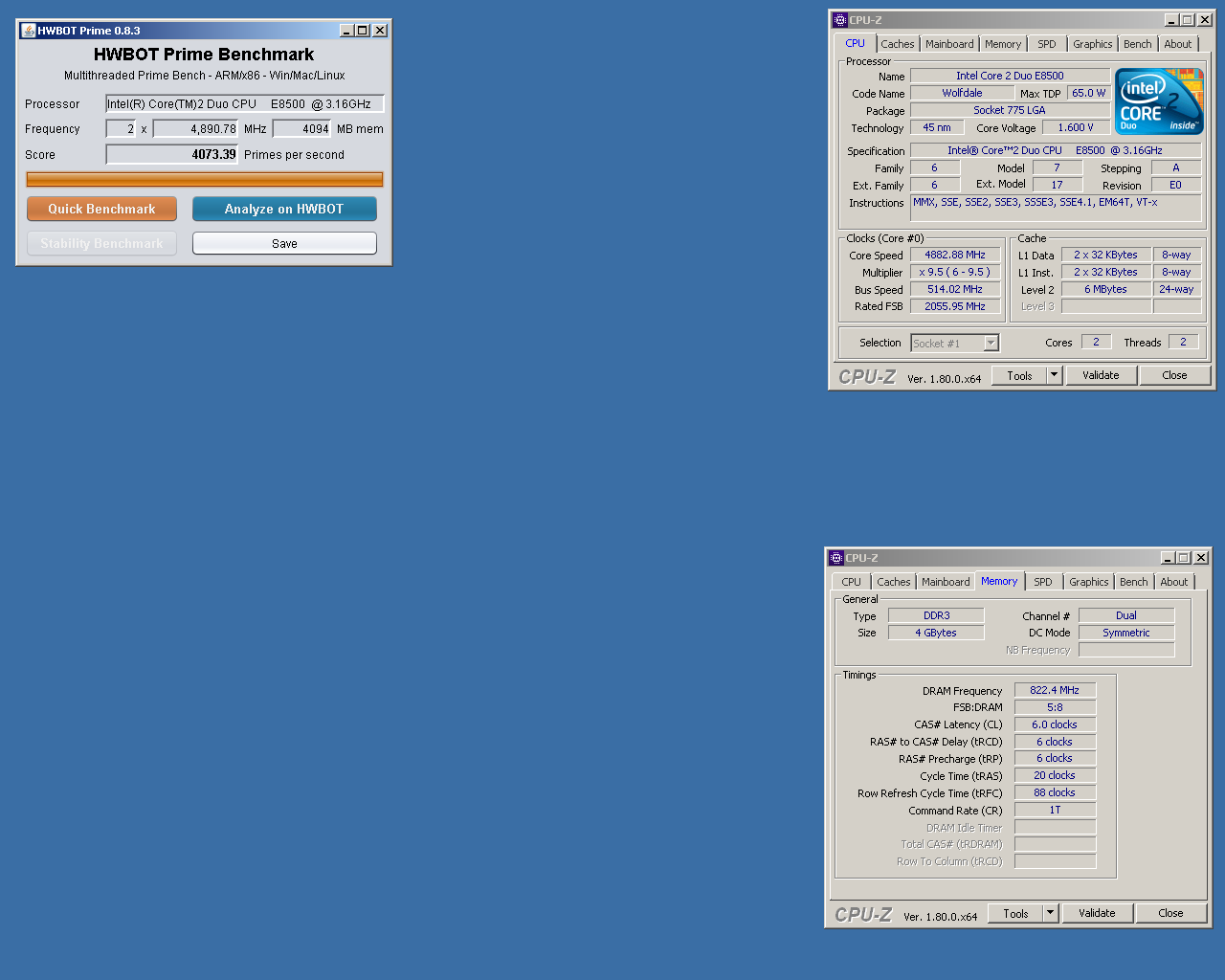Close the lower CPU-Z Memory window
Screen dimensions: 1225x980
click(x=1201, y=558)
